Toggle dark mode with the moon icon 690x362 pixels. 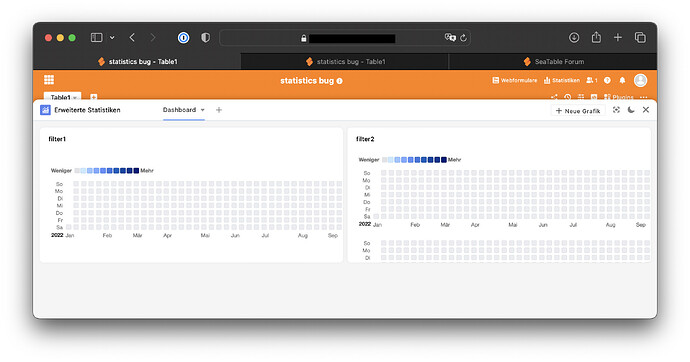pos(631,110)
